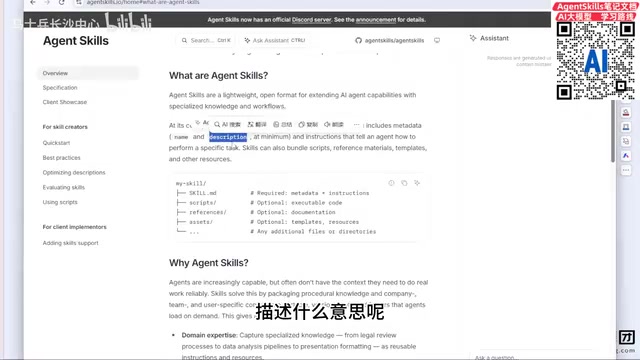Image resolution: width=640 pixels, height=360 pixels.
Task: Click the GitHub icon in the header
Action: [358, 40]
